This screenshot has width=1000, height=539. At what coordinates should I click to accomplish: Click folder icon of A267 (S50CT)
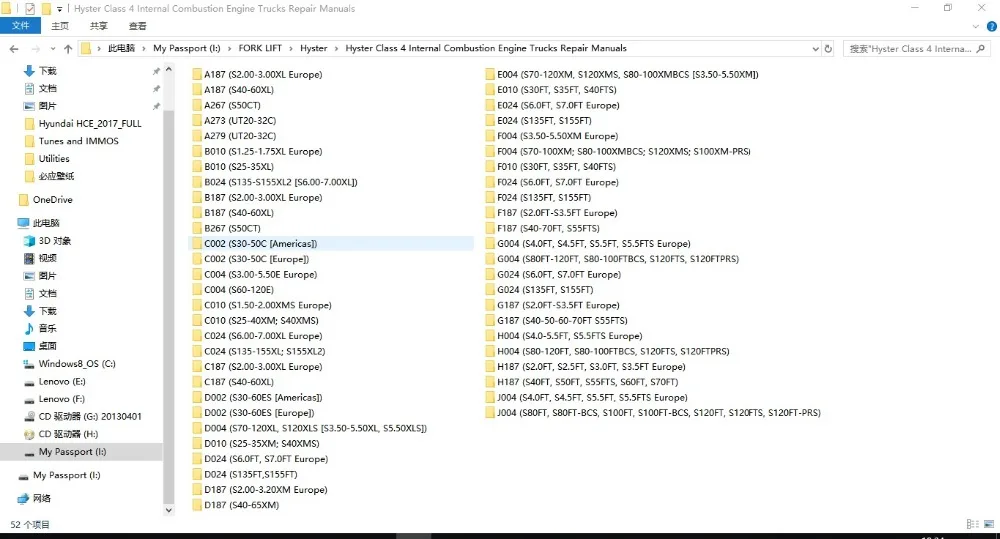197,105
